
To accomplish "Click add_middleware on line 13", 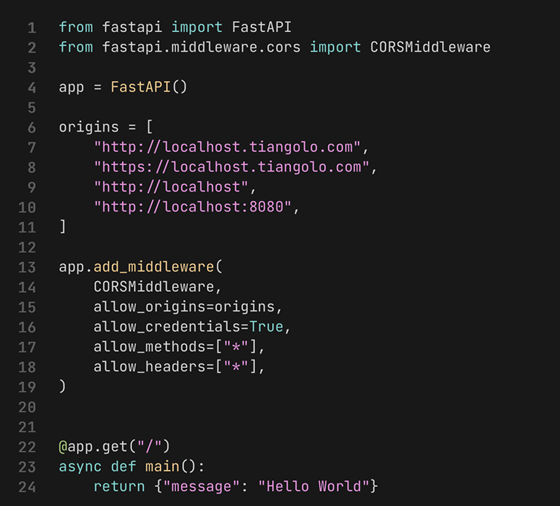I will [x=154, y=267].
